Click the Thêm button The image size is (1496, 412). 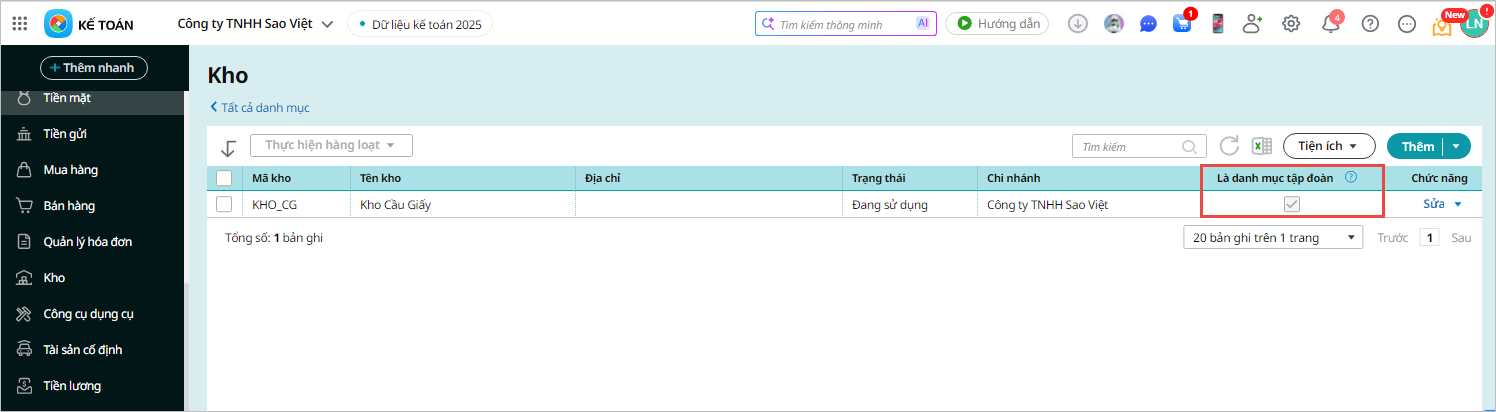point(1417,146)
